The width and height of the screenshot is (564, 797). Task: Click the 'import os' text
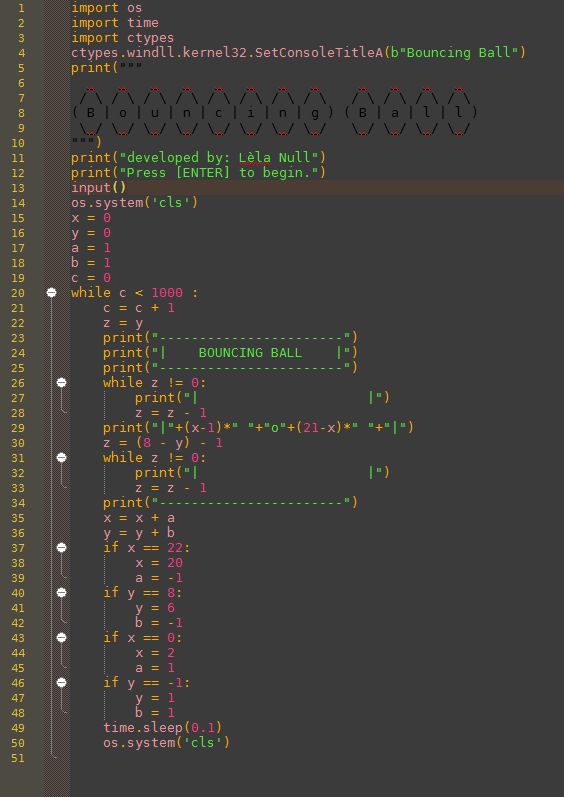(x=107, y=8)
